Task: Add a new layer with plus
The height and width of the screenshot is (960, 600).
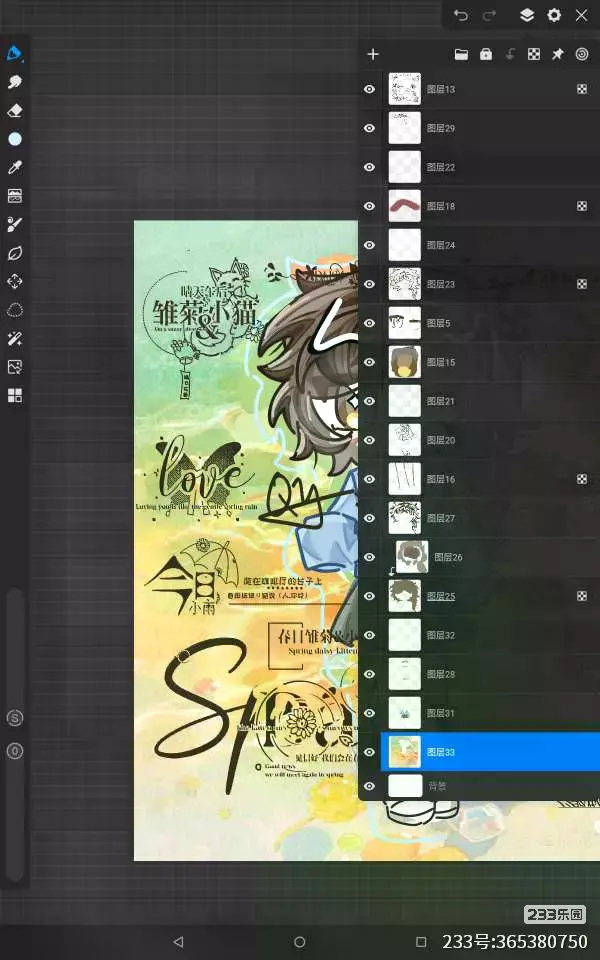Action: [373, 54]
